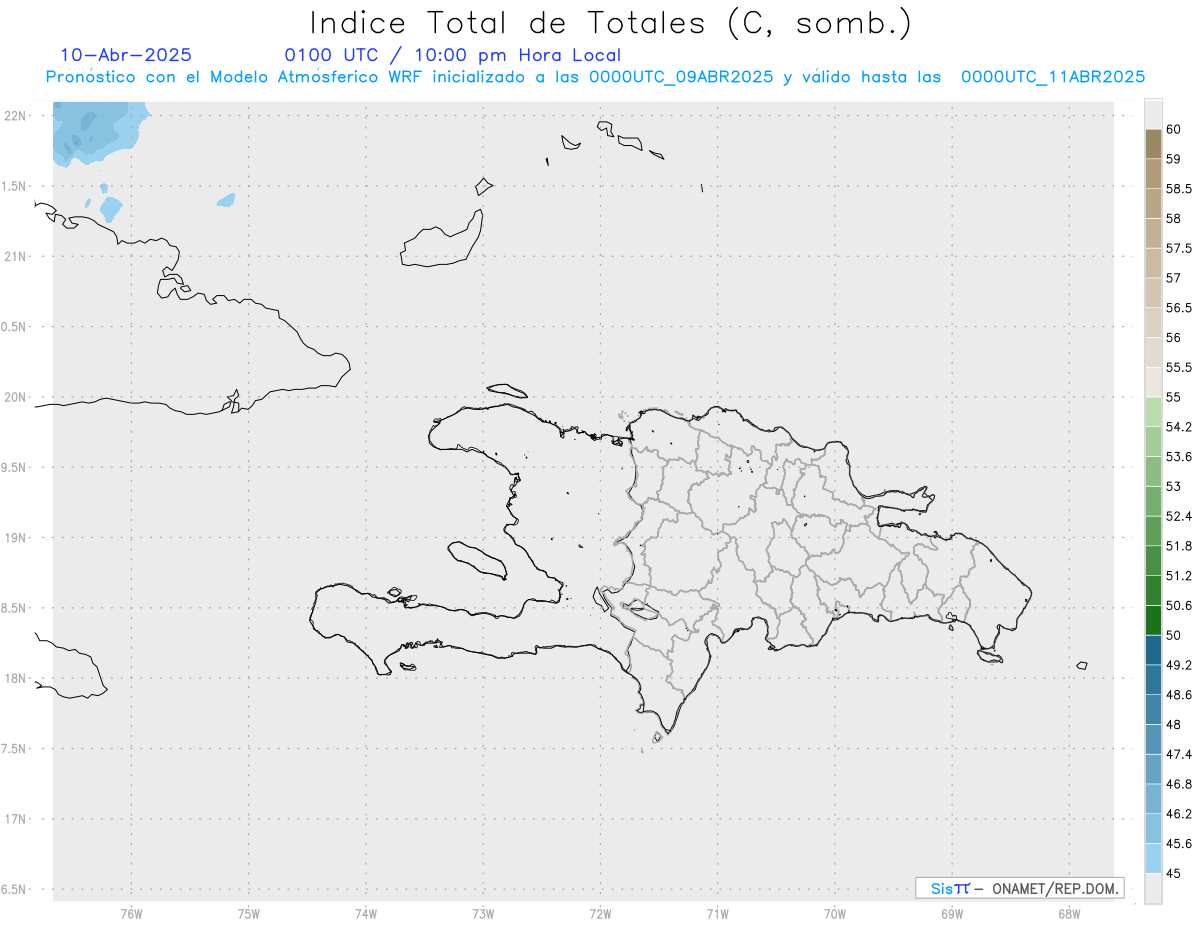
Task: Click the '52.4' value on the color scale
Action: pyautogui.click(x=1178, y=517)
